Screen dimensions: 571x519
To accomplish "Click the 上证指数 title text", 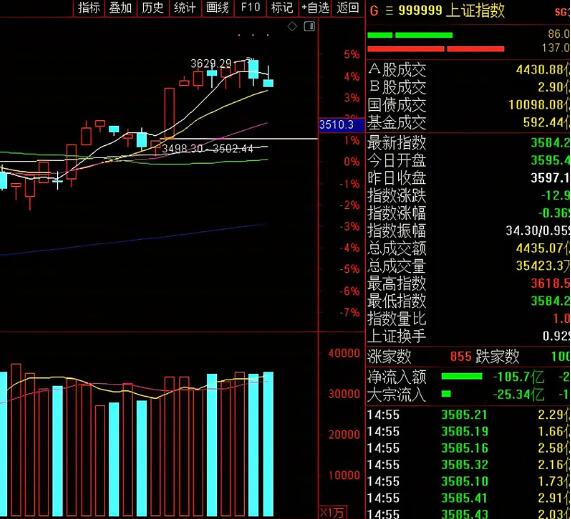I will coord(475,10).
